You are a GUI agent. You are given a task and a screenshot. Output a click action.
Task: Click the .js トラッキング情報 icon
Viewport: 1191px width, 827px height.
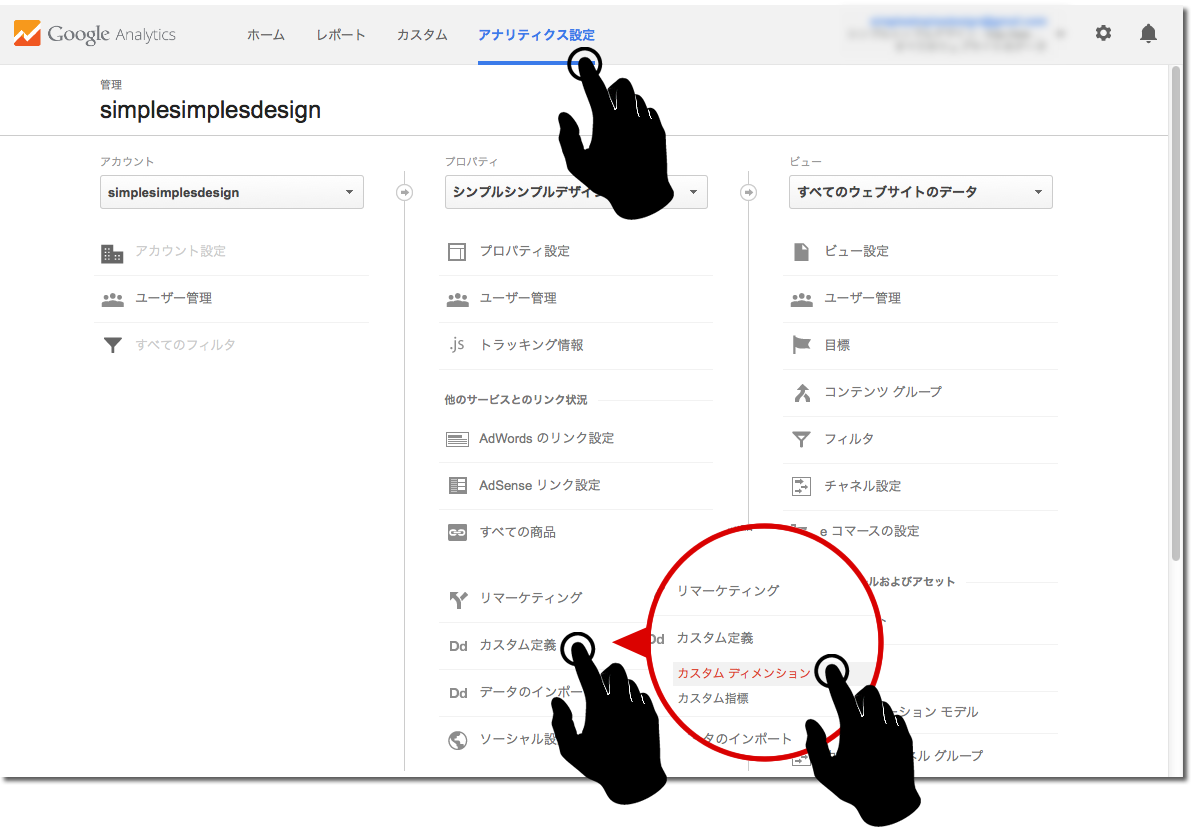456,345
